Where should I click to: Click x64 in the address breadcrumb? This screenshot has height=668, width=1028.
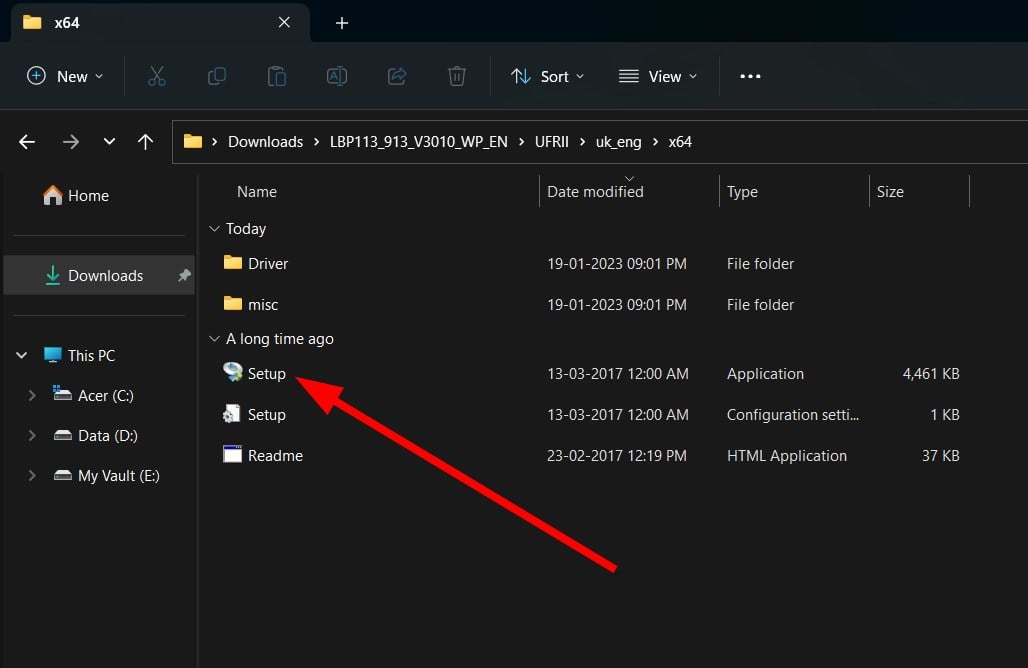[680, 142]
